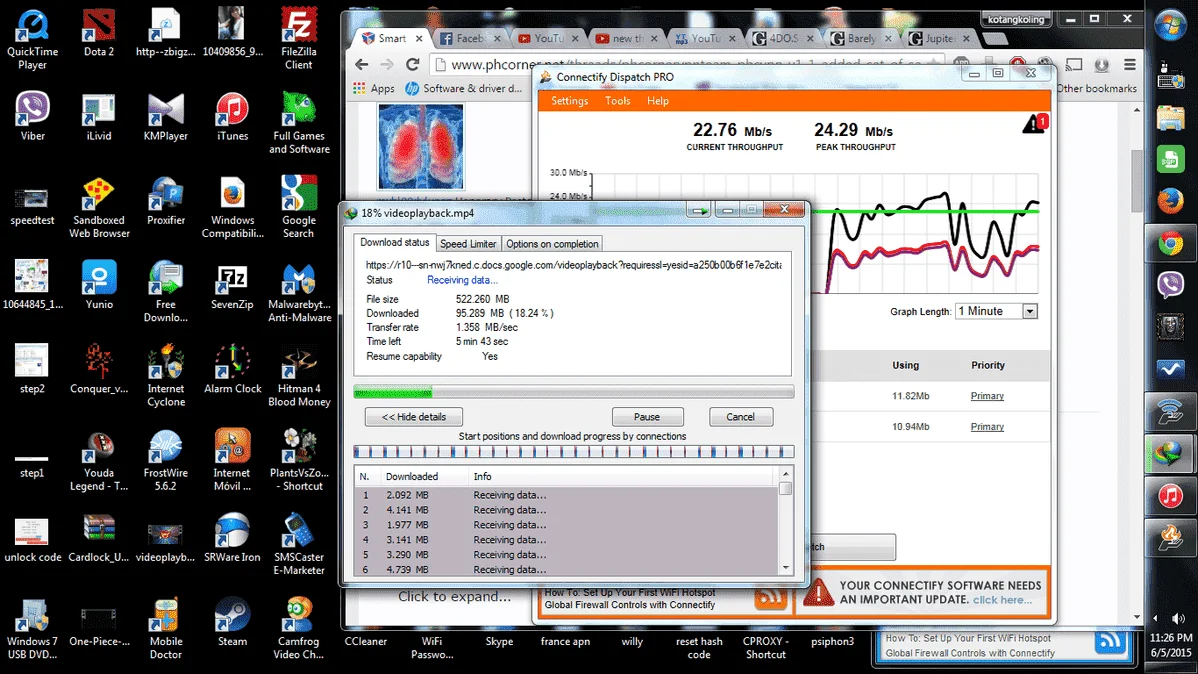Click Downloaded column header

click(423, 476)
